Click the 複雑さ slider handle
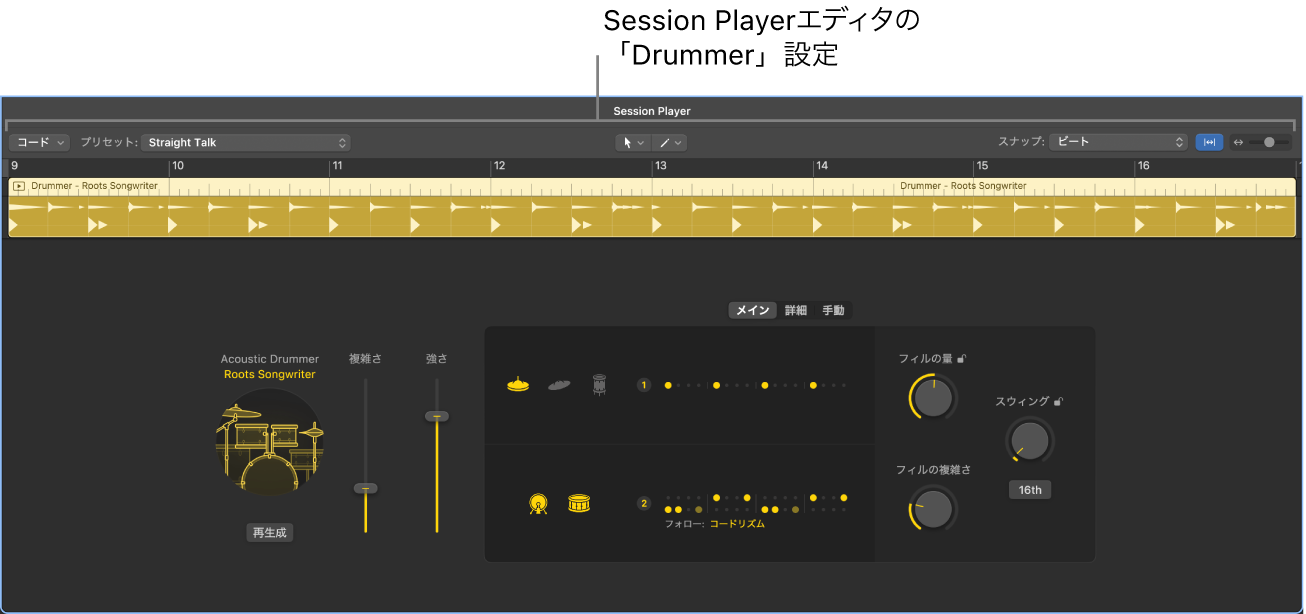The width and height of the screenshot is (1306, 614). [x=366, y=488]
